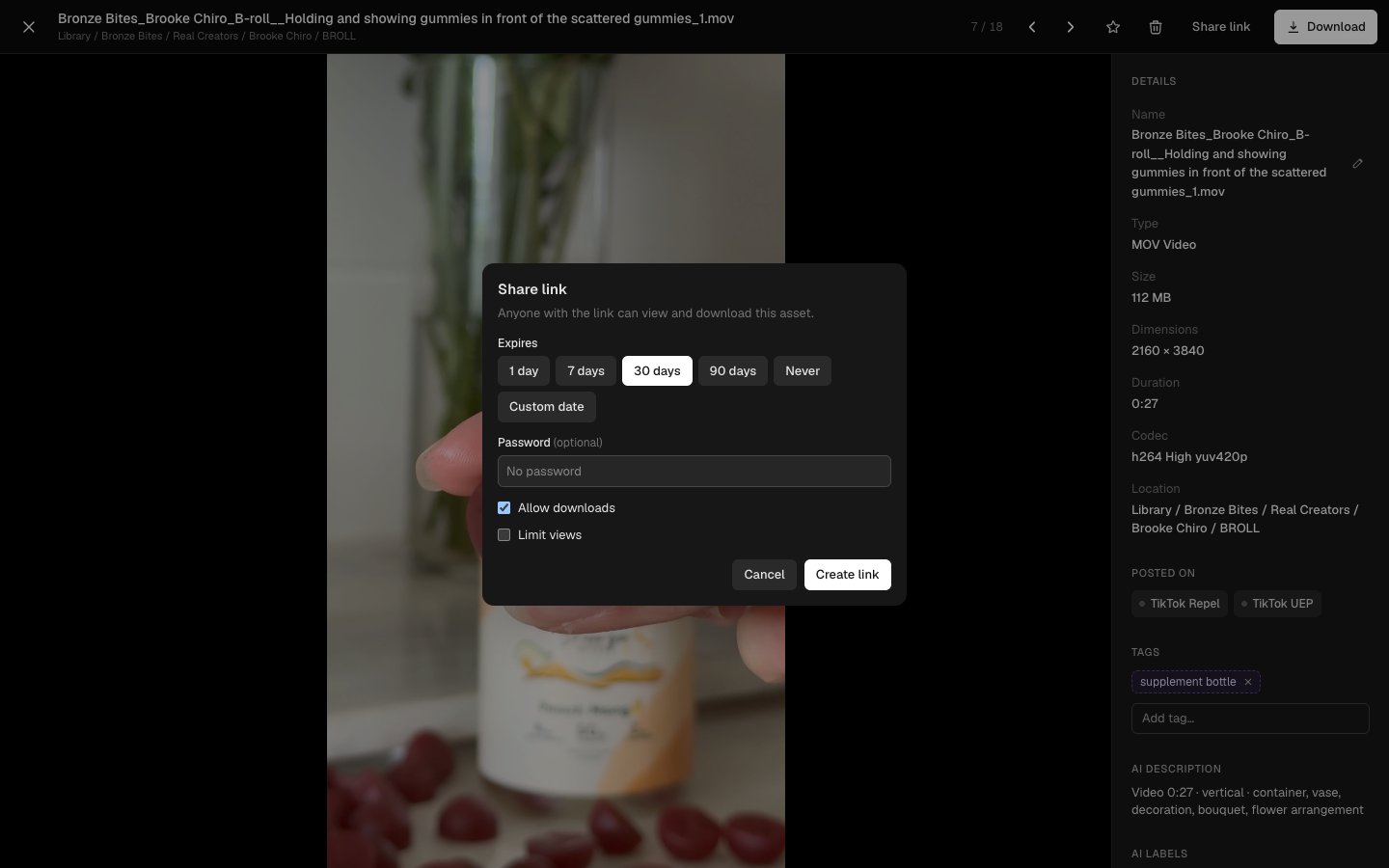The width and height of the screenshot is (1389, 868).
Task: Click the breadcrumb path under the title
Action: click(x=206, y=37)
